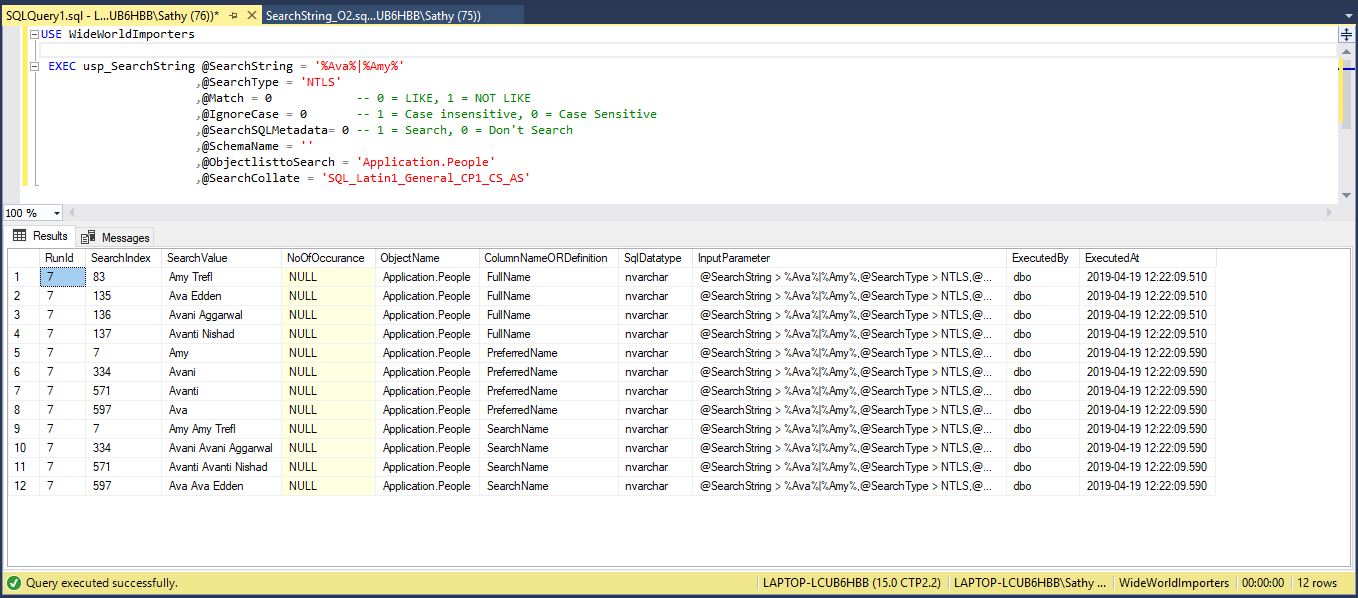Screen dimensions: 1358x598
Task: Select the SQLQuery1.sql document tab
Action: click(112, 15)
